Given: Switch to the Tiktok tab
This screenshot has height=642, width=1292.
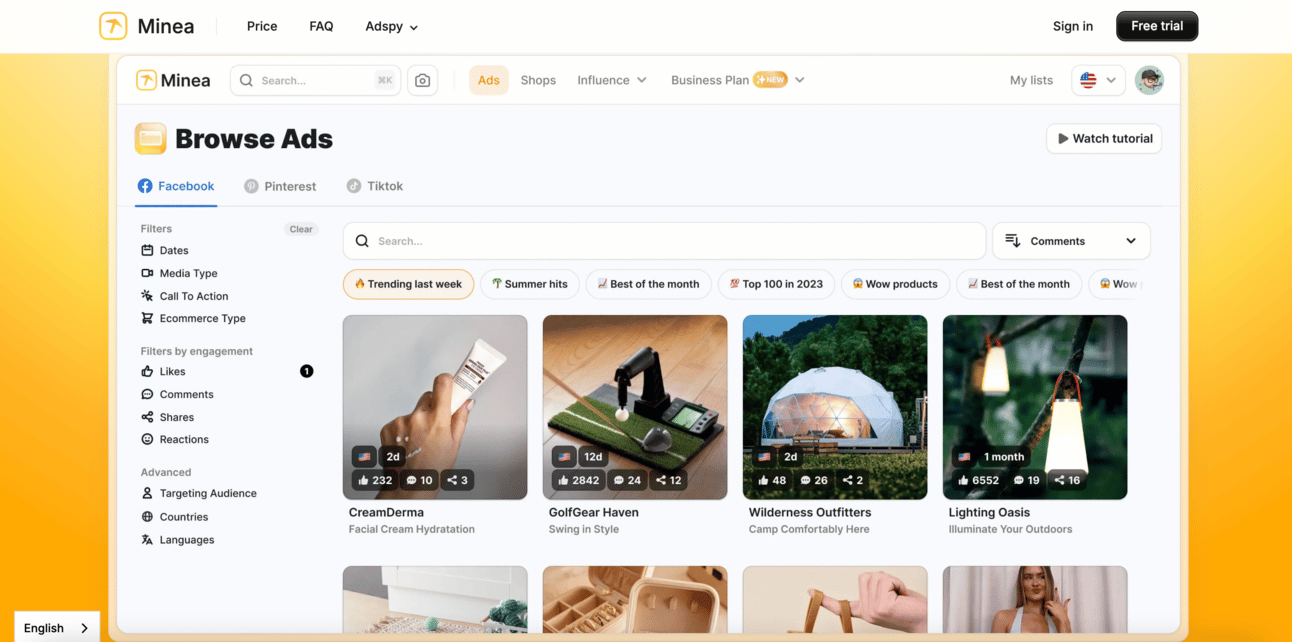Looking at the screenshot, I should click(x=375, y=186).
